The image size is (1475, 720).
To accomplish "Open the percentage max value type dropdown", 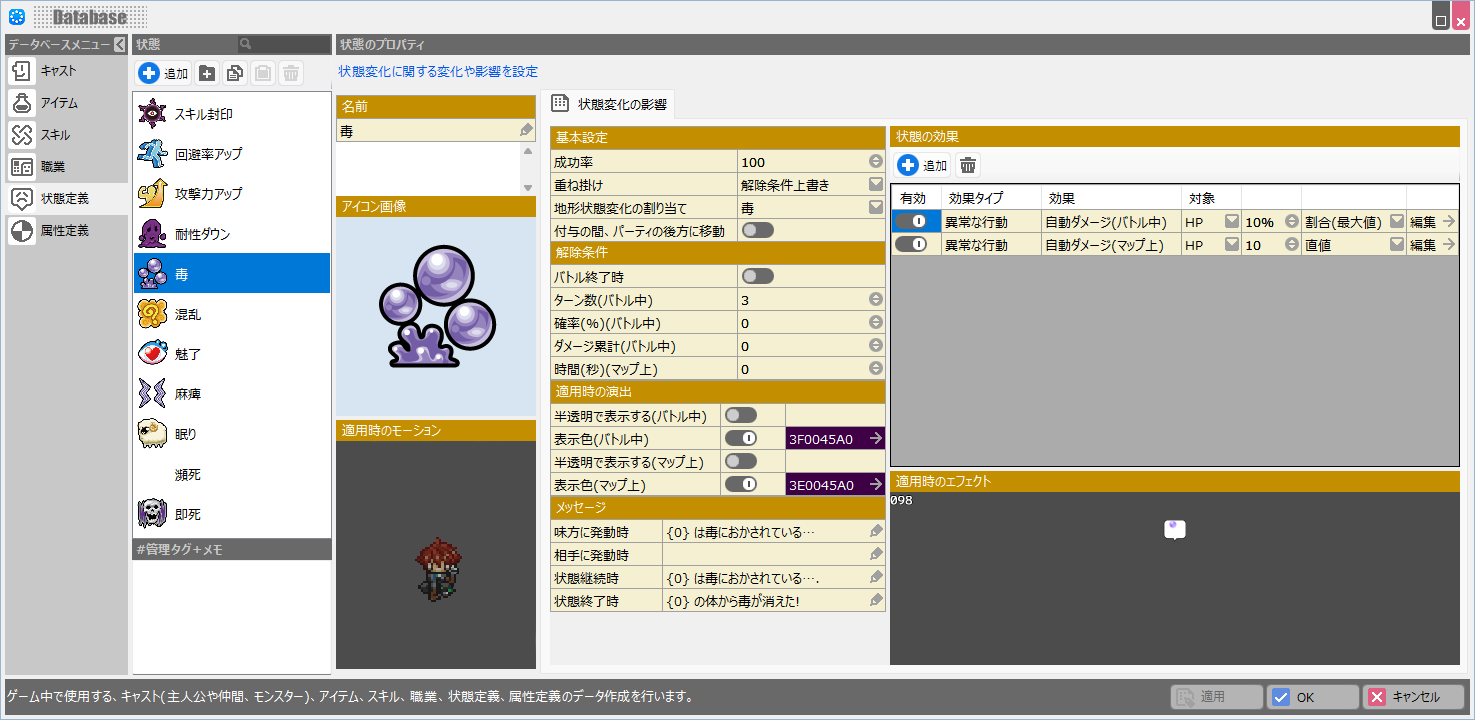I will (1396, 222).
